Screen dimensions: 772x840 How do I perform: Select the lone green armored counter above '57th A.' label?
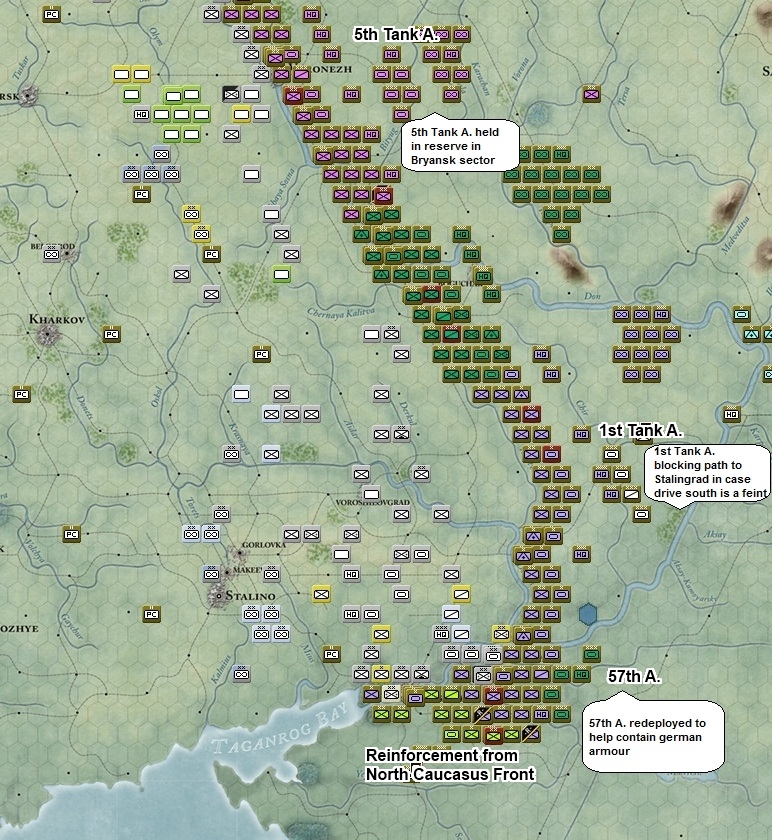591,654
